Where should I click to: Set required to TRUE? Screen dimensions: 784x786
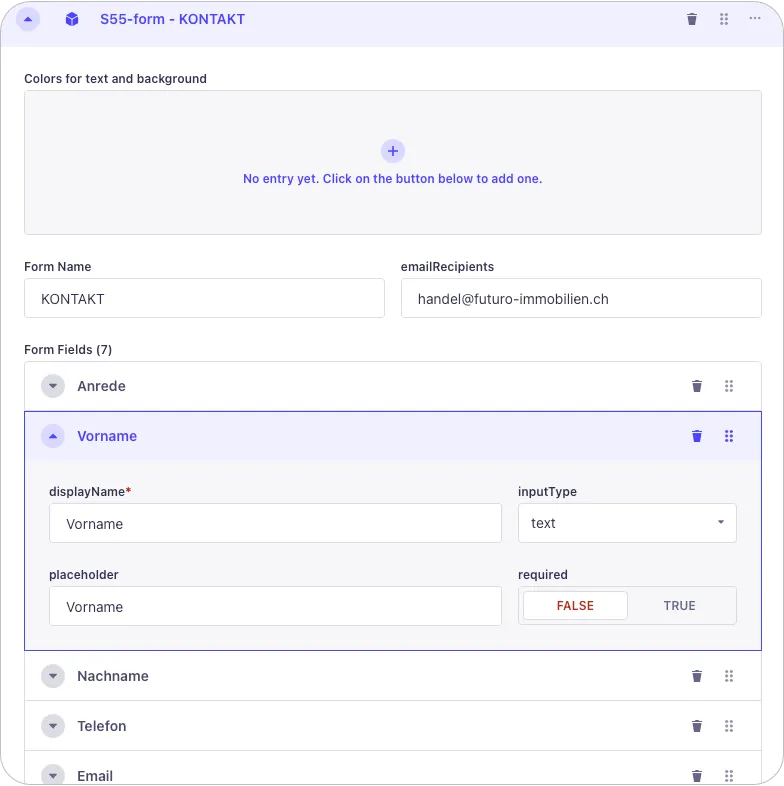pyautogui.click(x=680, y=606)
